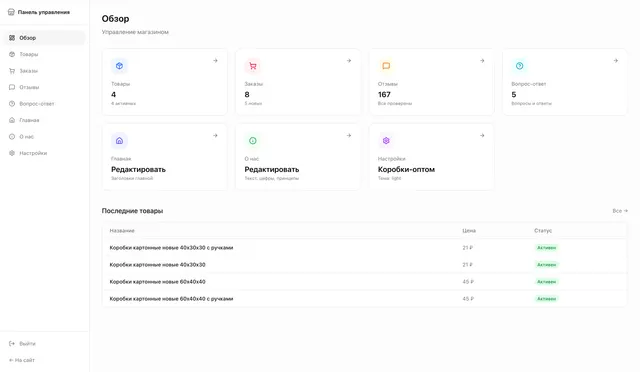
Task: Open Главная card via its arrow
Action: pos(215,135)
